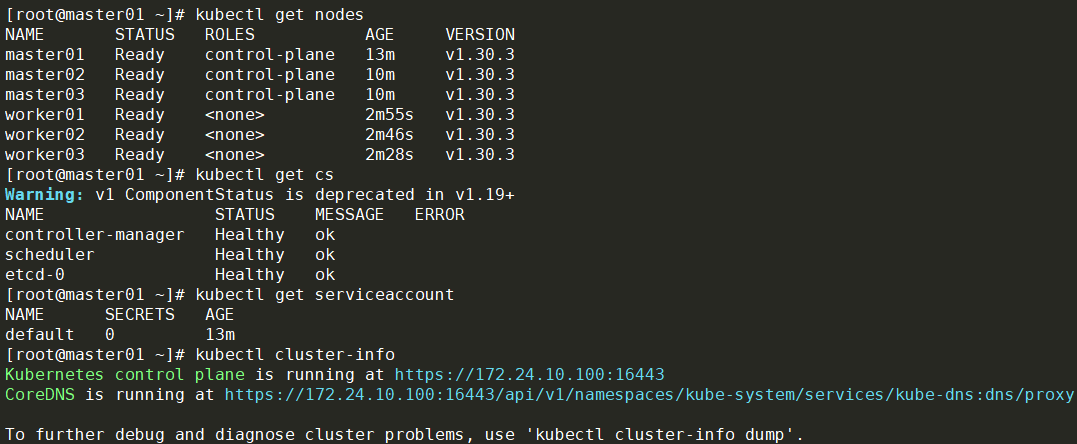Select master02 in the nodes list

coord(45,75)
